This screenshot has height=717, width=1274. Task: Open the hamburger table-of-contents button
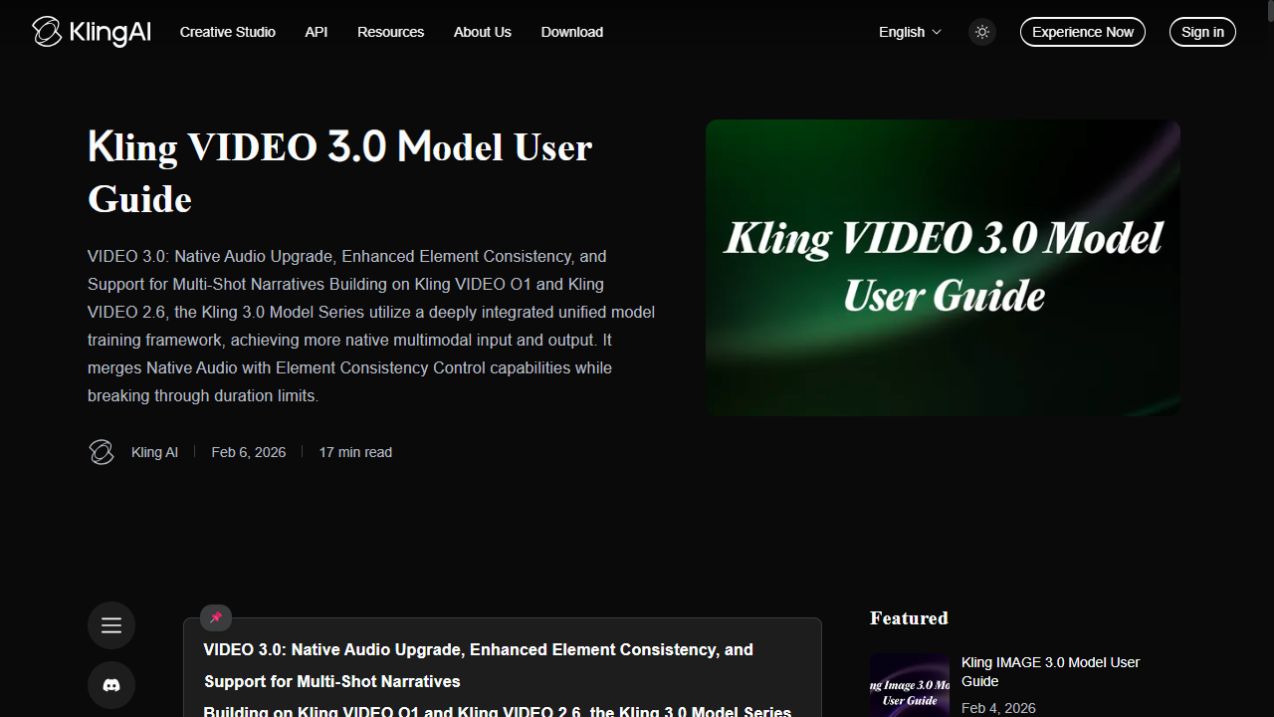pos(111,625)
